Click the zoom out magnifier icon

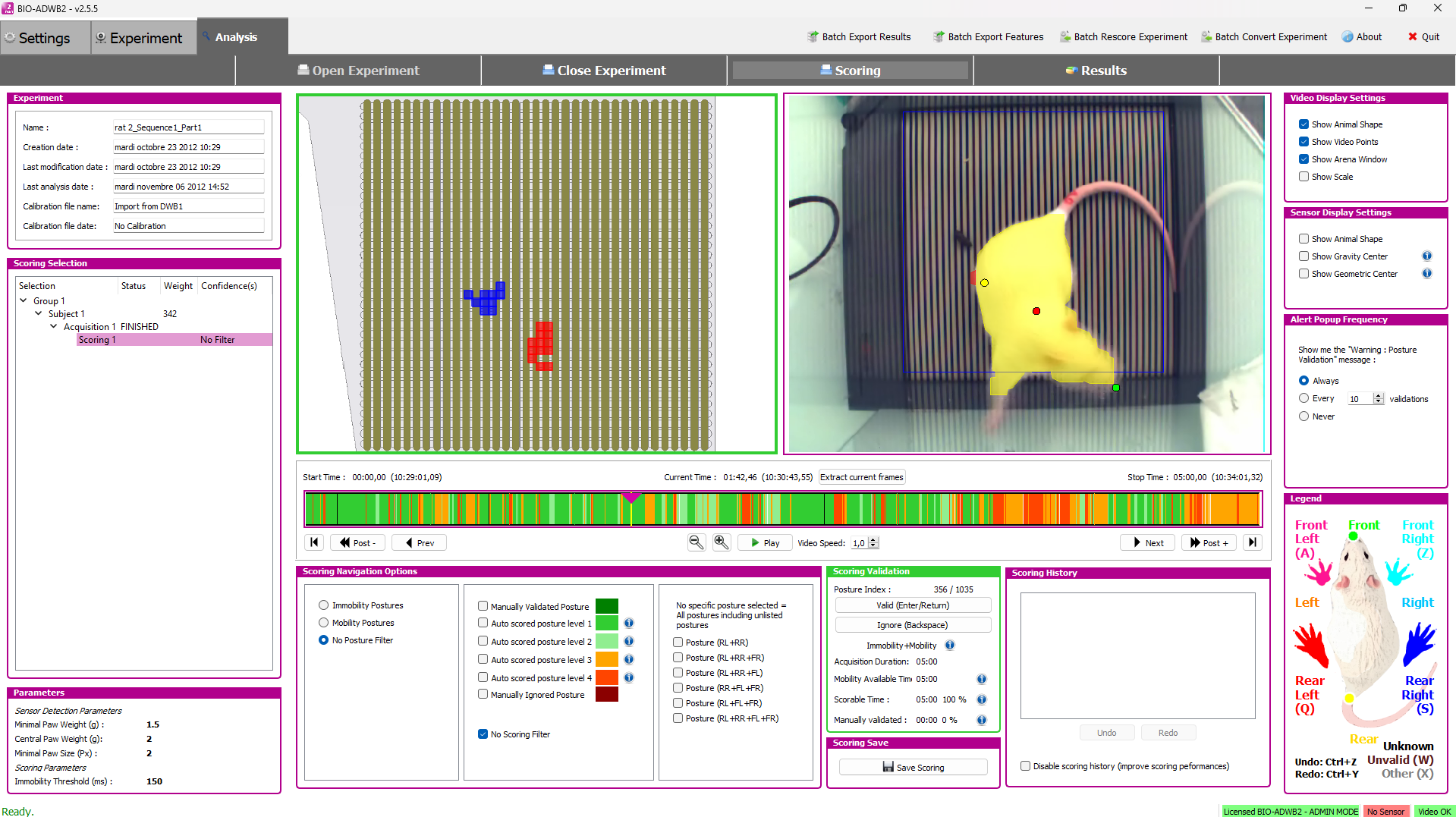pyautogui.click(x=696, y=542)
